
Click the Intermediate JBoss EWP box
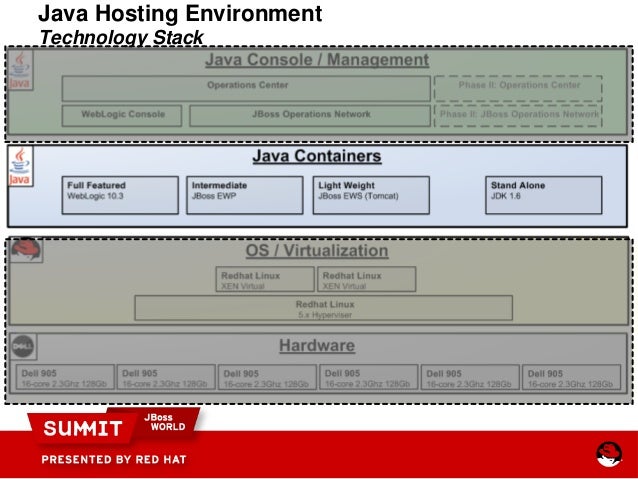coord(245,195)
